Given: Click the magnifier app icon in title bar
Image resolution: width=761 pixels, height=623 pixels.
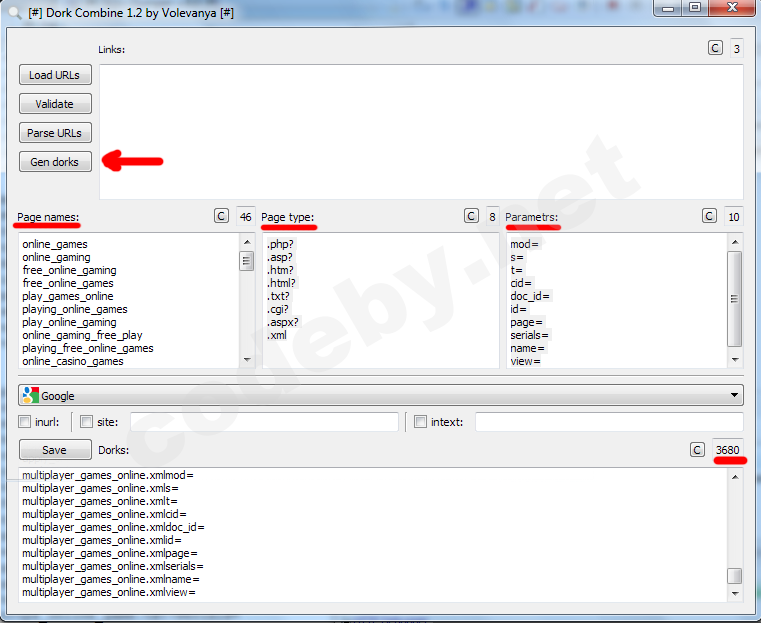Looking at the screenshot, I should (15, 12).
